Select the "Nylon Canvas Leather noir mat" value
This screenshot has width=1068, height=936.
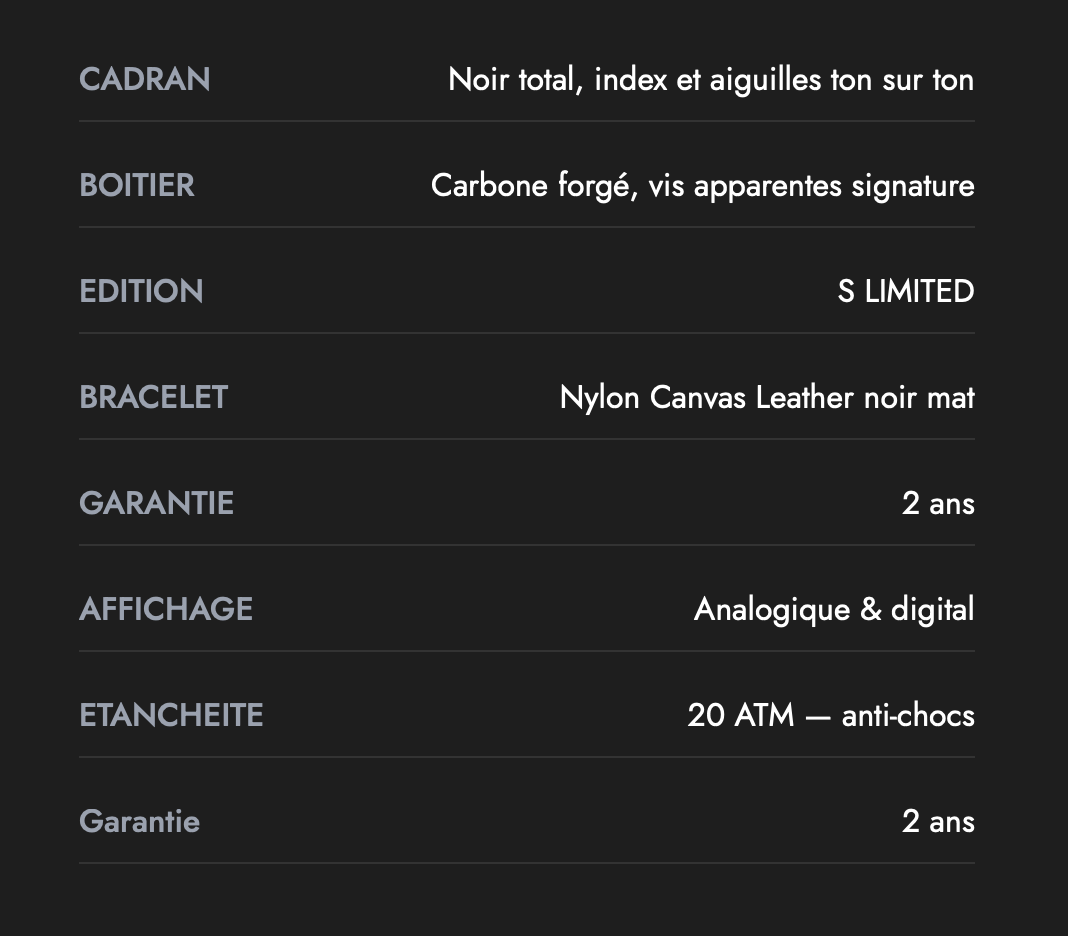point(767,398)
